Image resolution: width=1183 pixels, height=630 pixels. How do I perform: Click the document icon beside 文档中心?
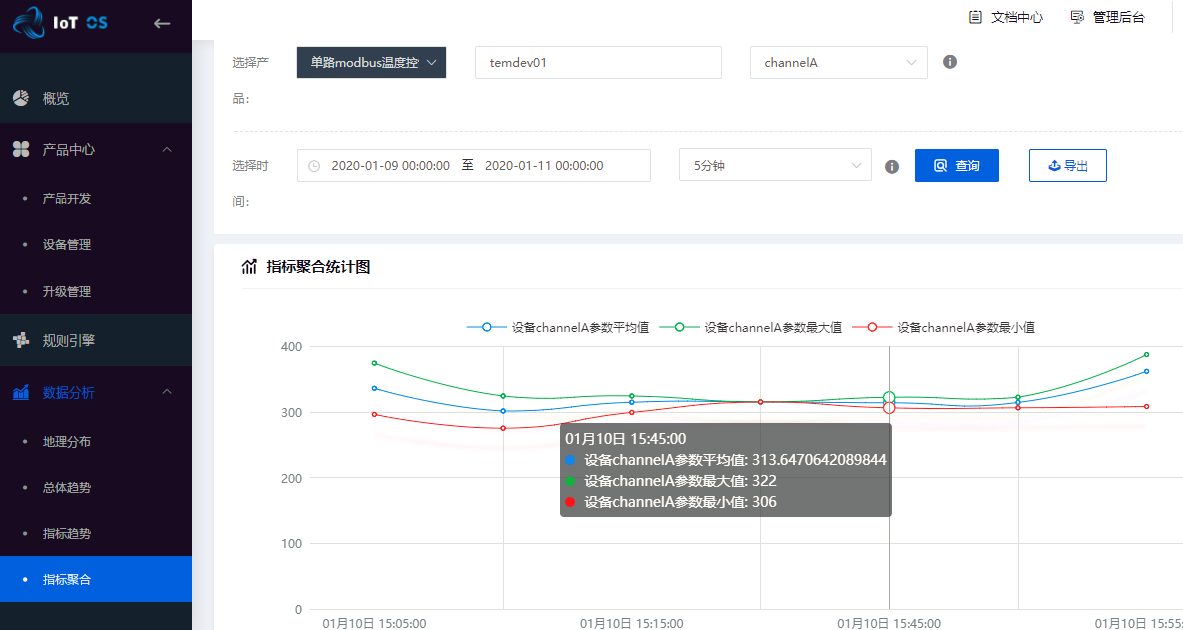click(x=974, y=17)
